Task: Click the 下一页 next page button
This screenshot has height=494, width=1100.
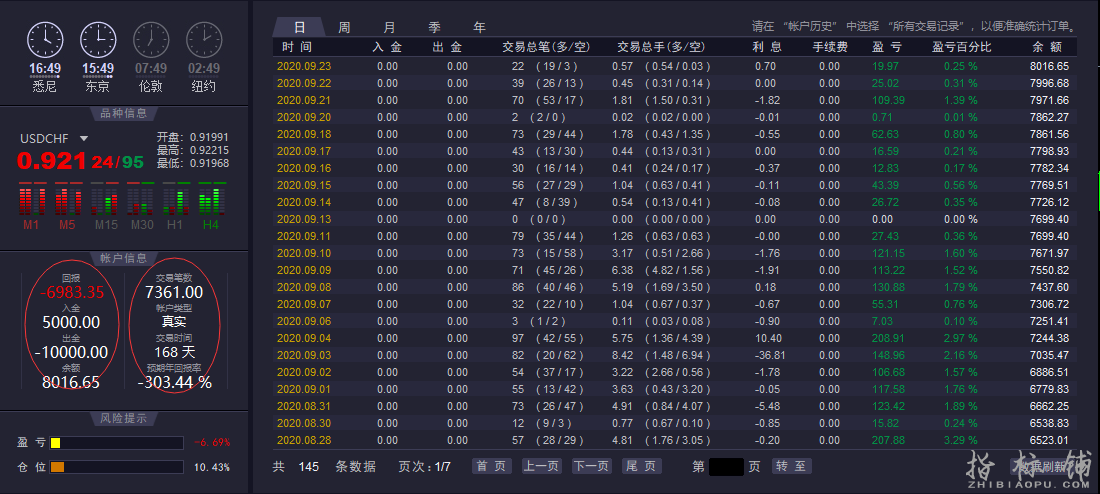Action: [x=591, y=466]
